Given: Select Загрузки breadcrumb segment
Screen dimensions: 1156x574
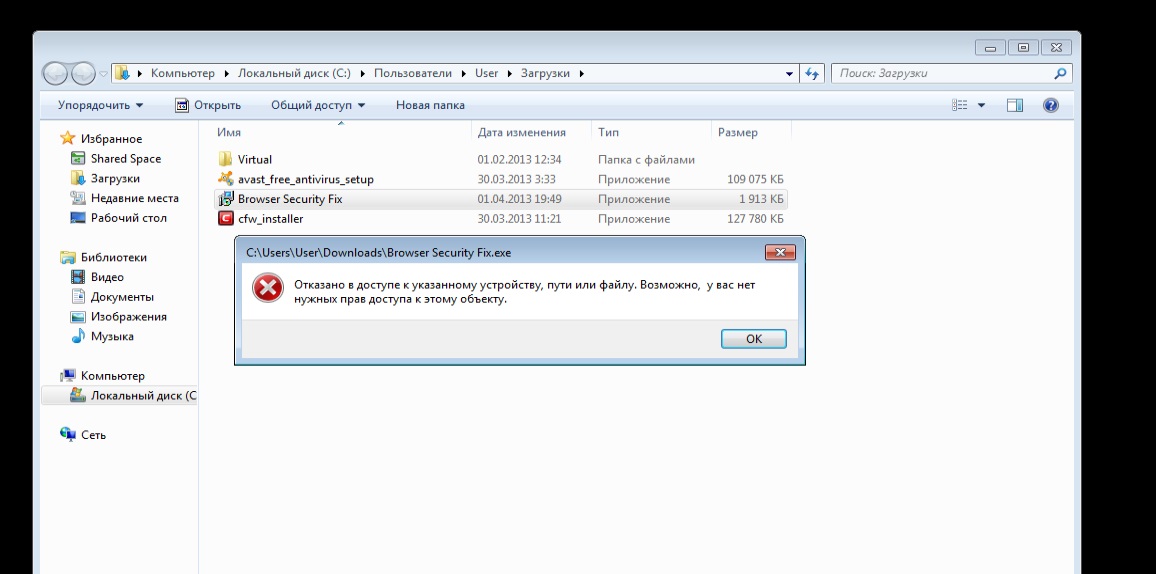Looking at the screenshot, I should tap(545, 73).
